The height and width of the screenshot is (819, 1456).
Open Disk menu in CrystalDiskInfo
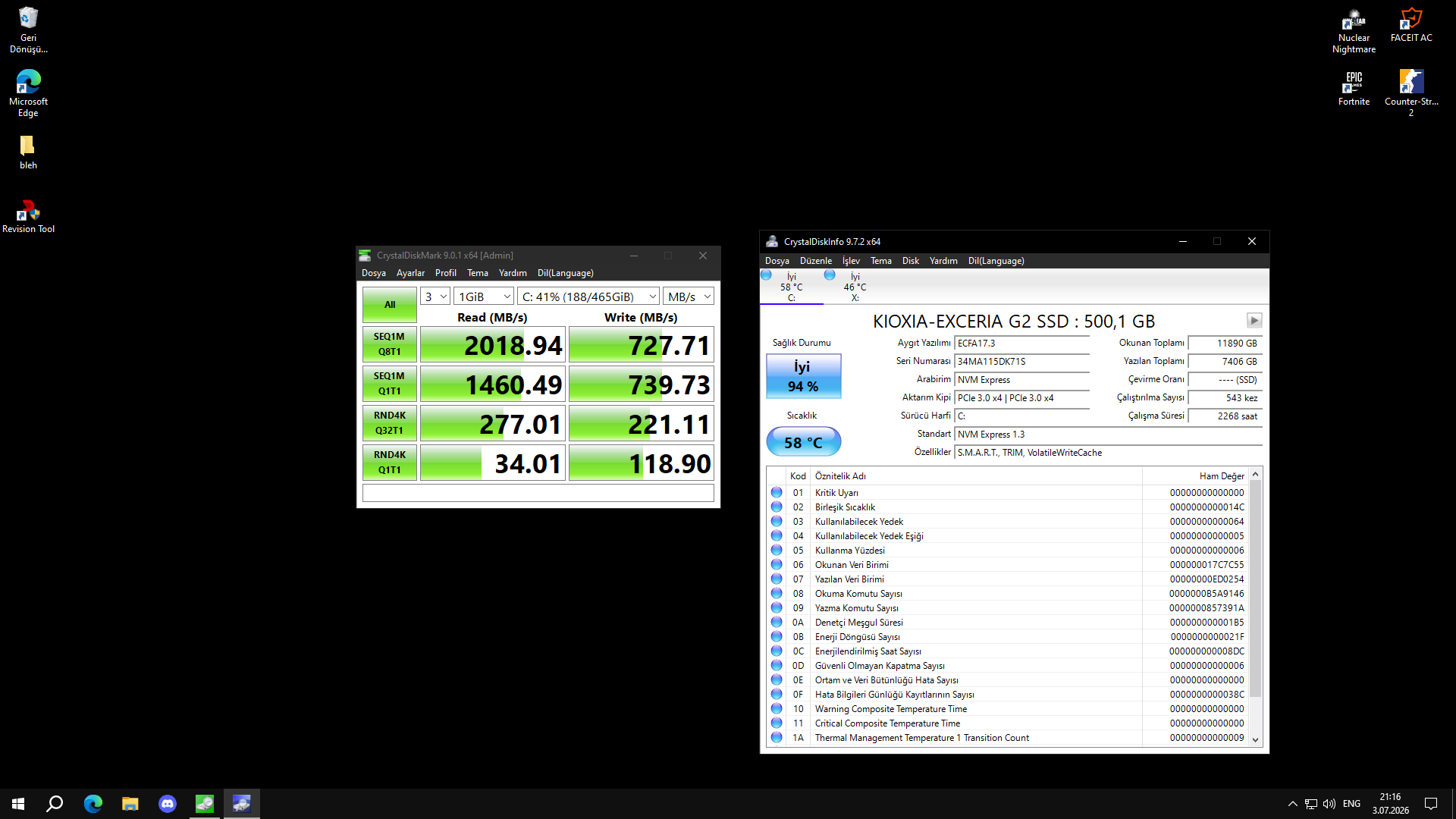point(911,261)
